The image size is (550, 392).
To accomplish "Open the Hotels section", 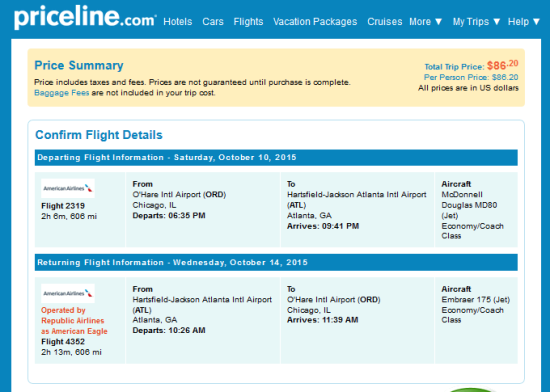I will click(x=177, y=22).
